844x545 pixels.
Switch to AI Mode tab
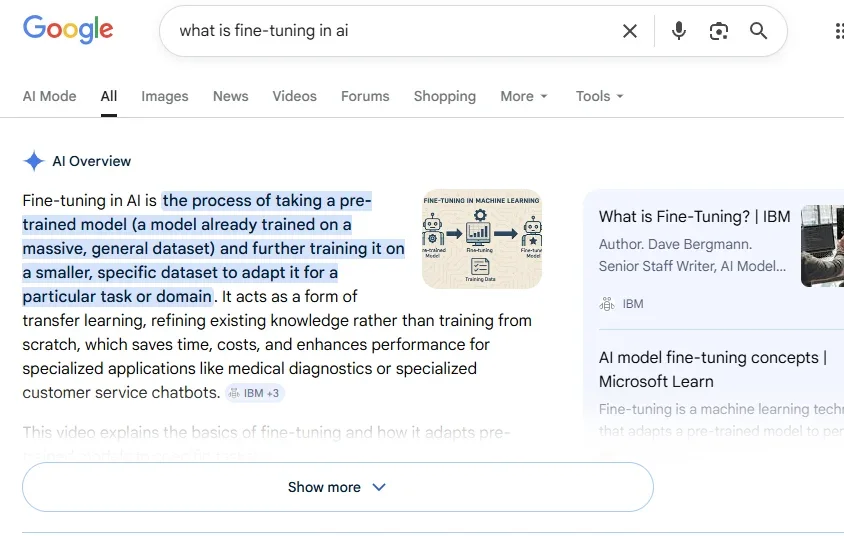50,96
